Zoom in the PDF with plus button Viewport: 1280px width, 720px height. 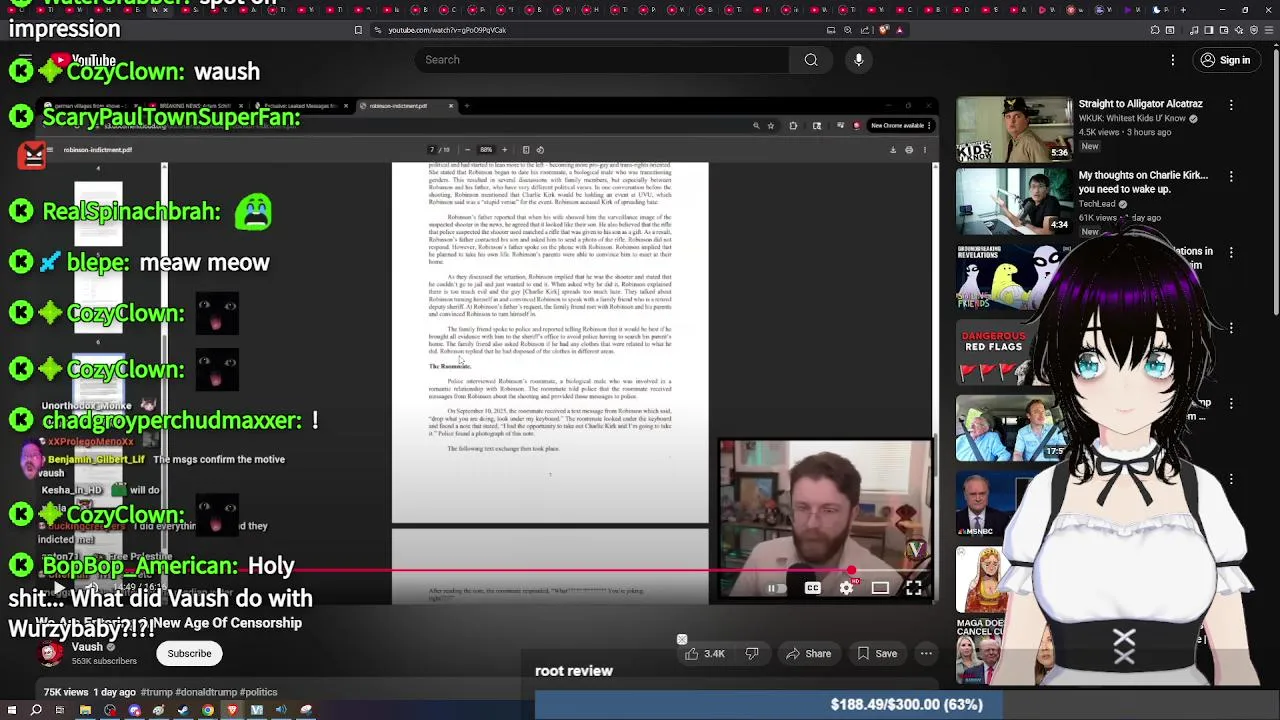(504, 150)
